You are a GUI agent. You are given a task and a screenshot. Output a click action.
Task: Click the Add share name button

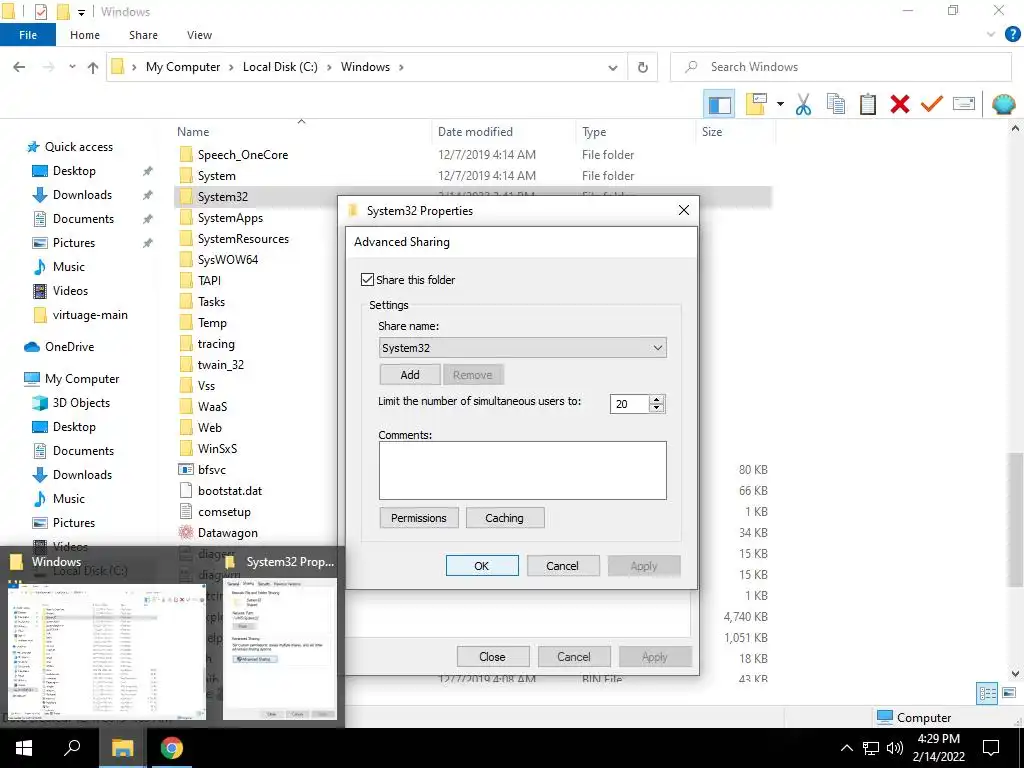pyautogui.click(x=409, y=375)
